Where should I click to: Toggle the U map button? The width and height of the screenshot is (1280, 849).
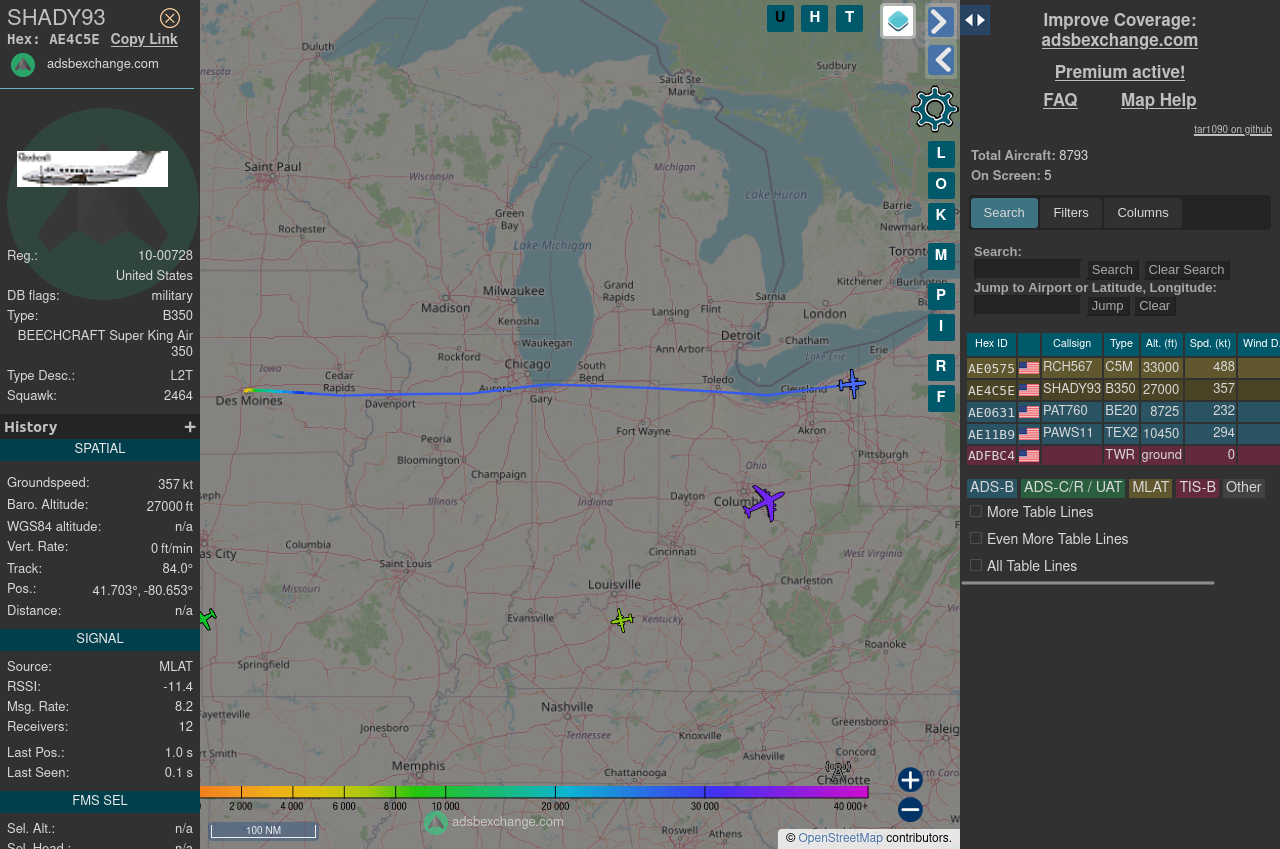click(x=780, y=18)
